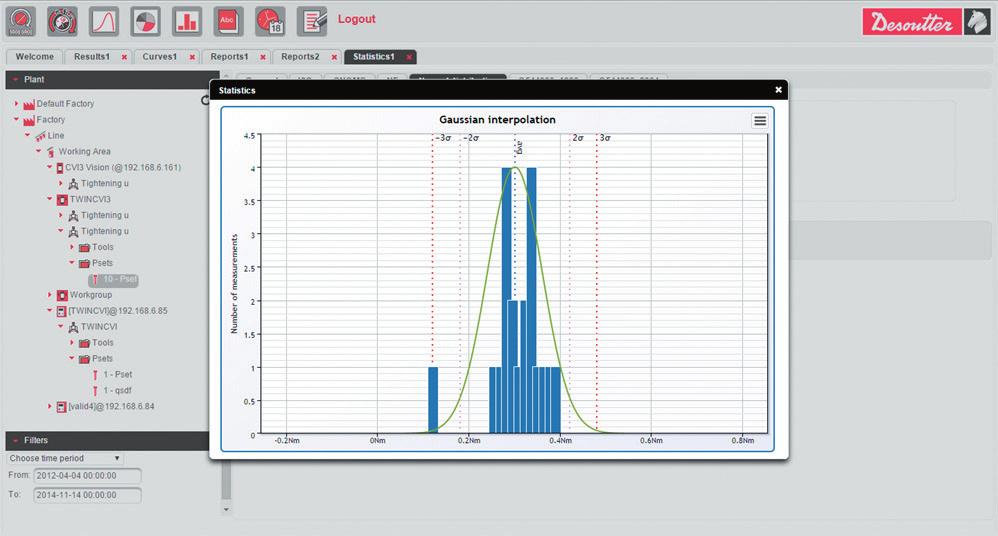Select the TWINCVI3 controller item

(x=90, y=199)
